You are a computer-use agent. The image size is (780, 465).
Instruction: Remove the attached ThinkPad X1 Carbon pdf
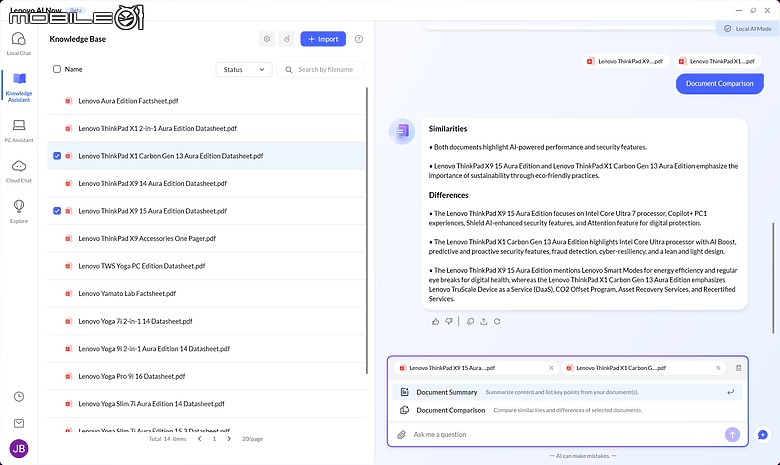click(x=718, y=368)
